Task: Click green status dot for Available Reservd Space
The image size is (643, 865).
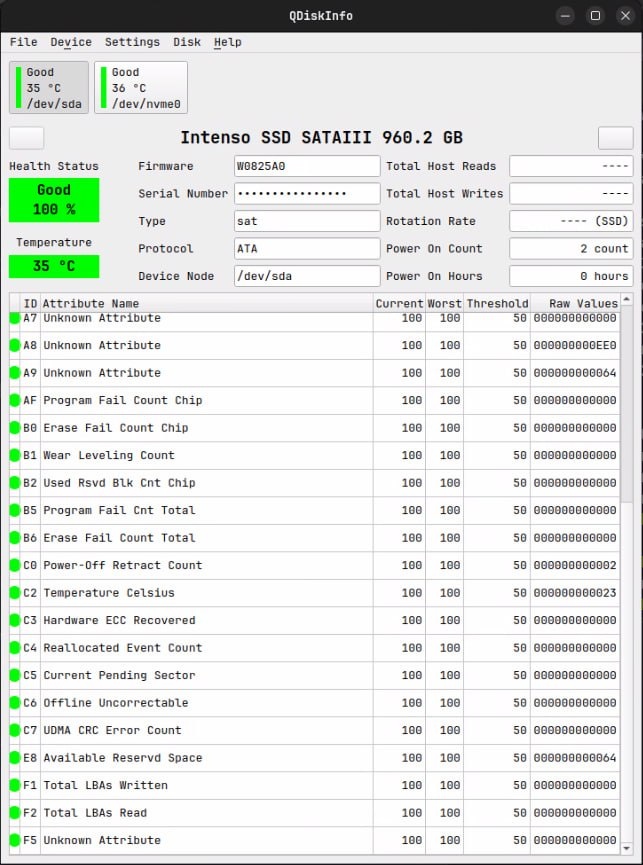Action: (15, 758)
